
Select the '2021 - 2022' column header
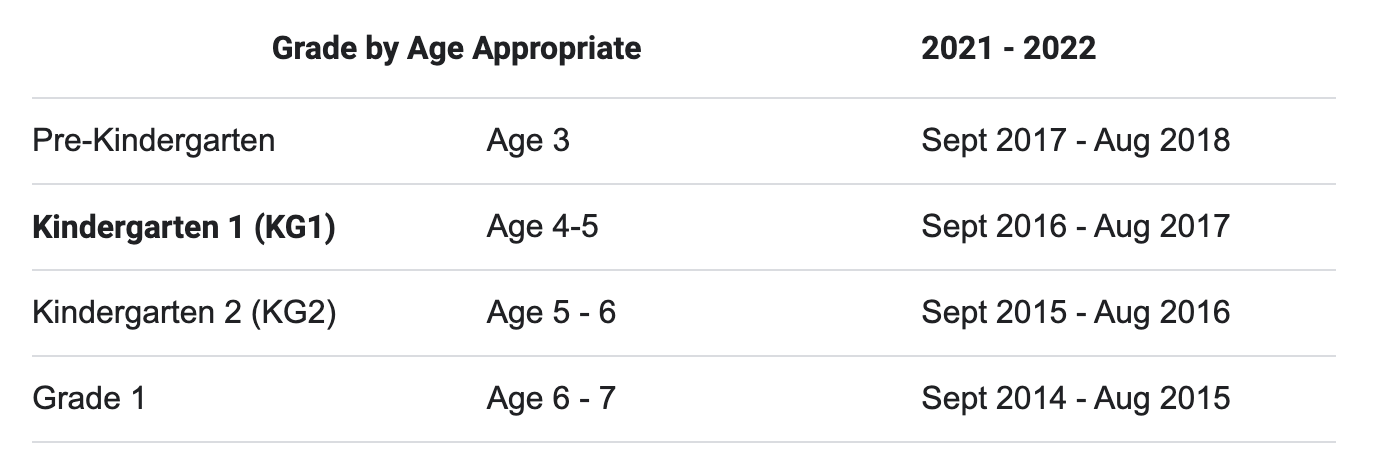pyautogui.click(x=1008, y=48)
